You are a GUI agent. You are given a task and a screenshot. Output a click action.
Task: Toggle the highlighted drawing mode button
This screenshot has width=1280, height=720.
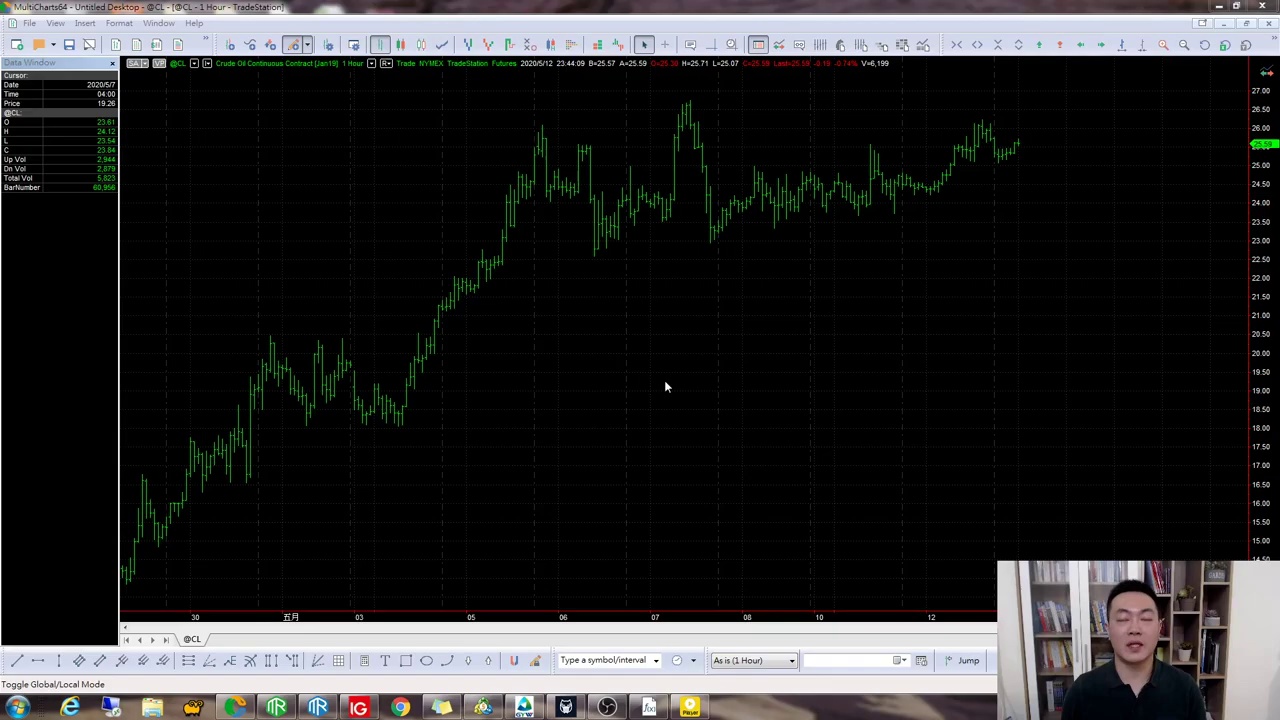(x=293, y=45)
